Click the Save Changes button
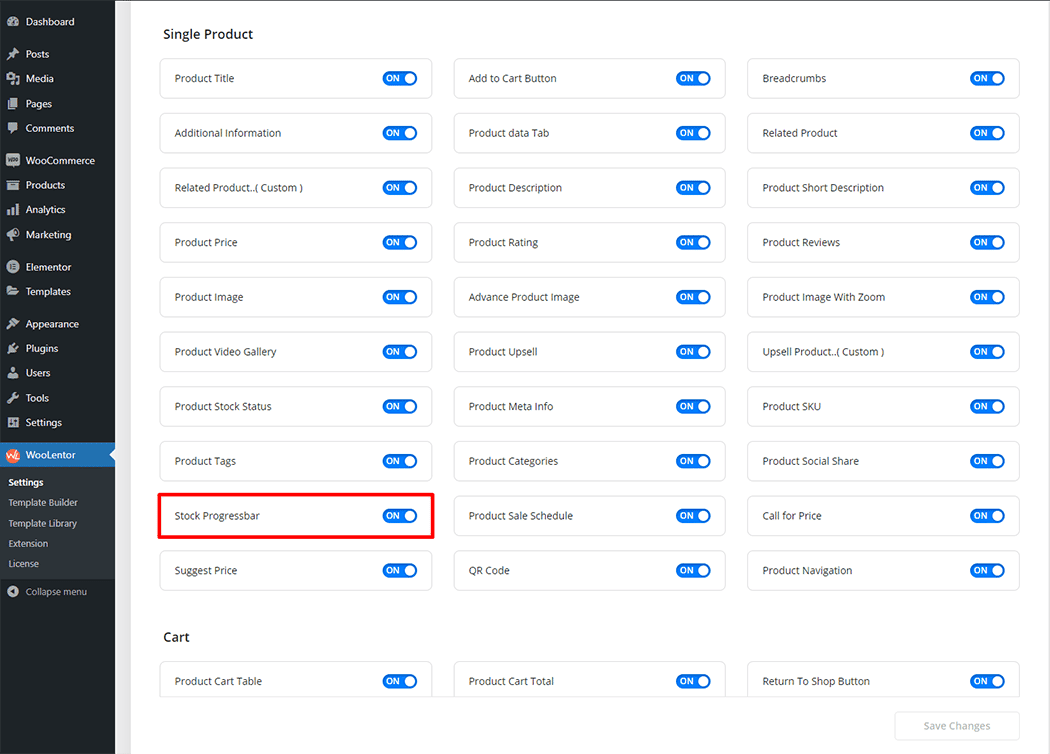This screenshot has height=754, width=1050. 956,726
